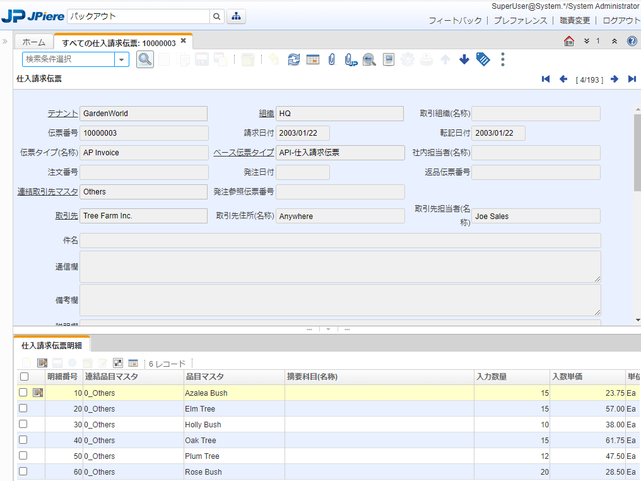Click the paperclip chat/post-it icon
Viewport: 641px width, 481px height.
click(350, 60)
